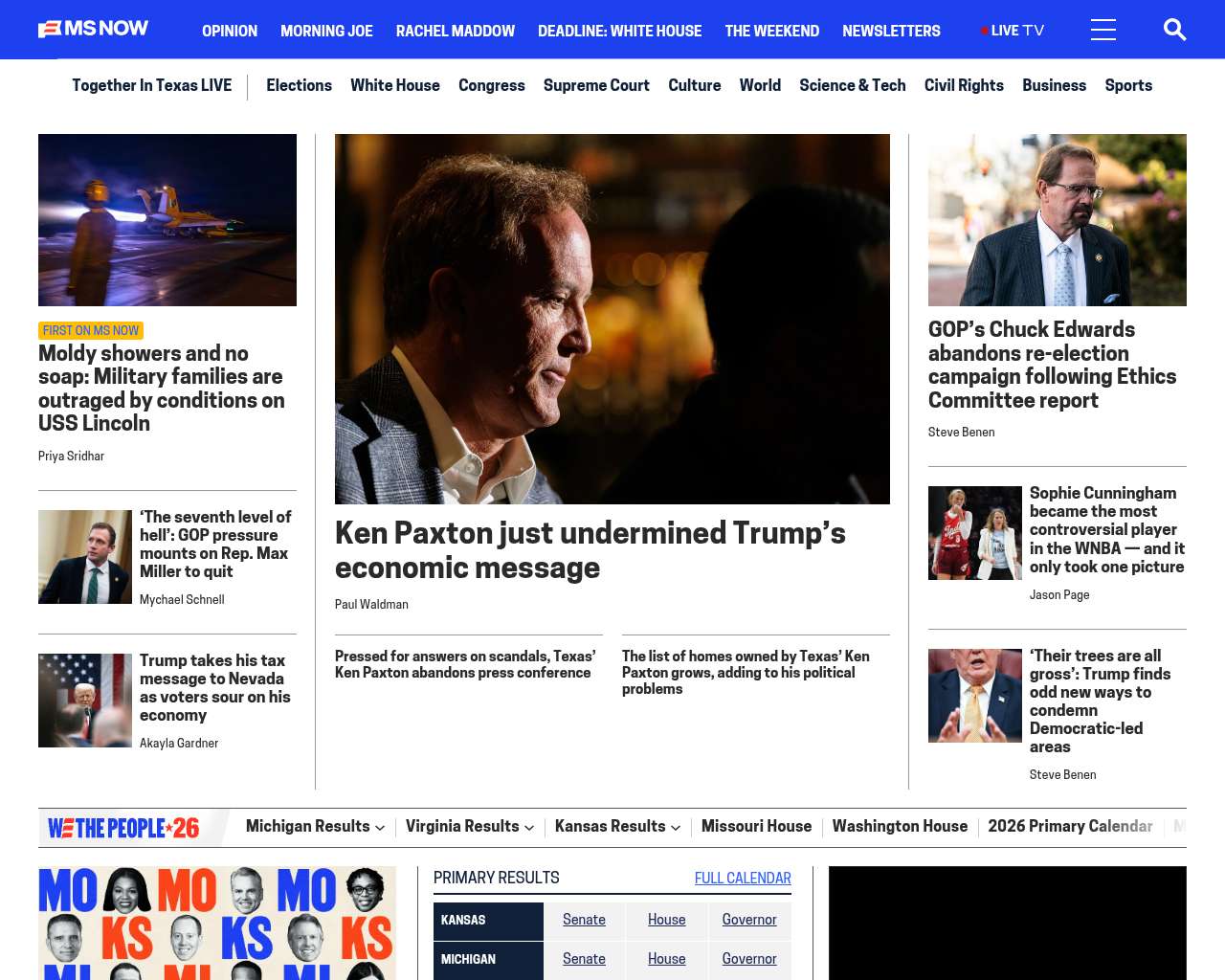Select Deadline: White House

619,31
